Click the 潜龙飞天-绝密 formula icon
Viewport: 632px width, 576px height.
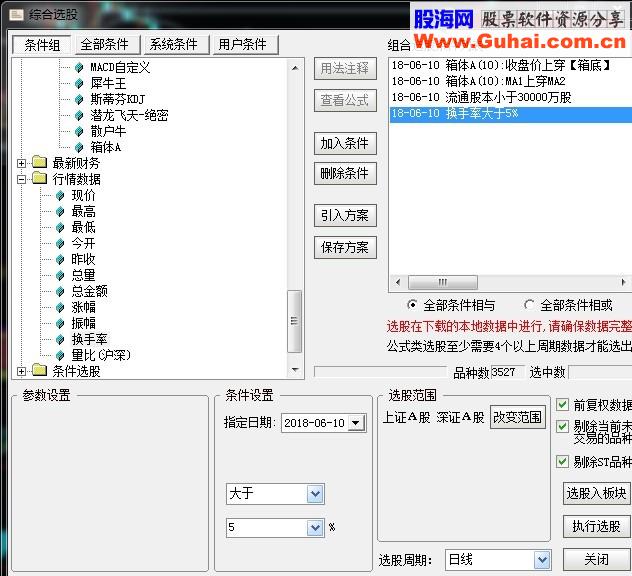pos(79,115)
